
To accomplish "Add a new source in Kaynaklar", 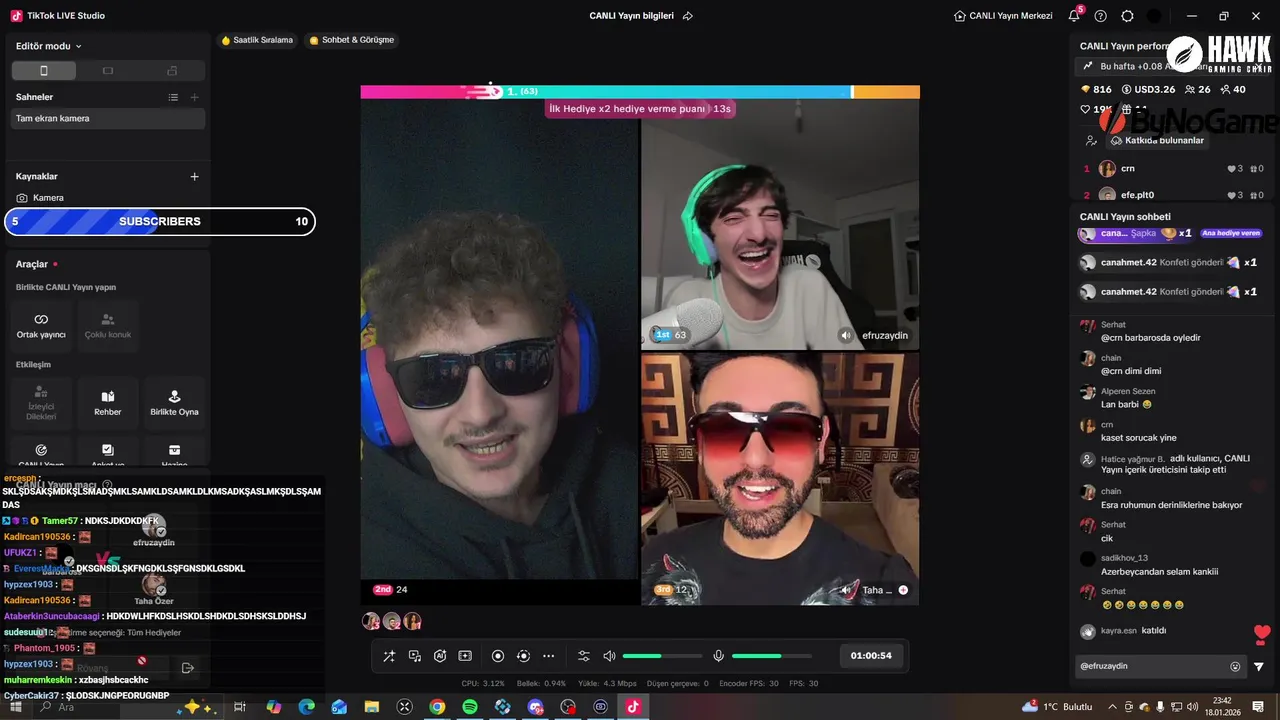I will 194,176.
